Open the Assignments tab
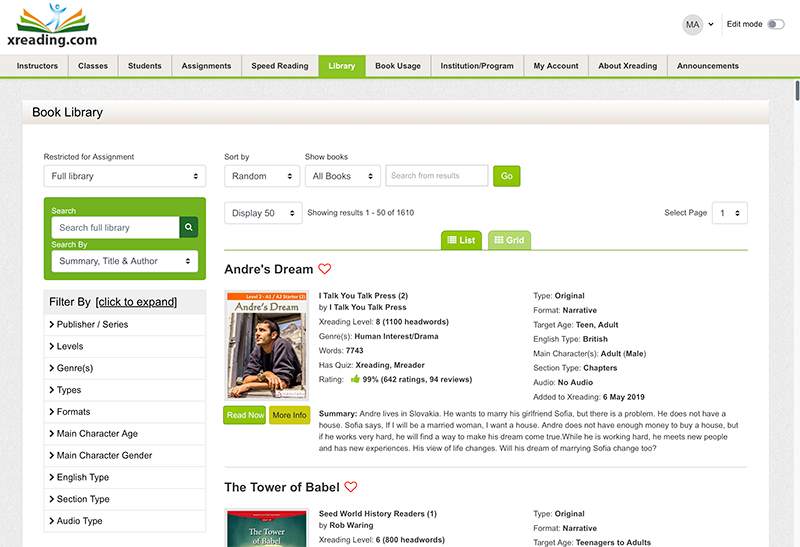Screen dimensions: 800x547 (x=206, y=66)
